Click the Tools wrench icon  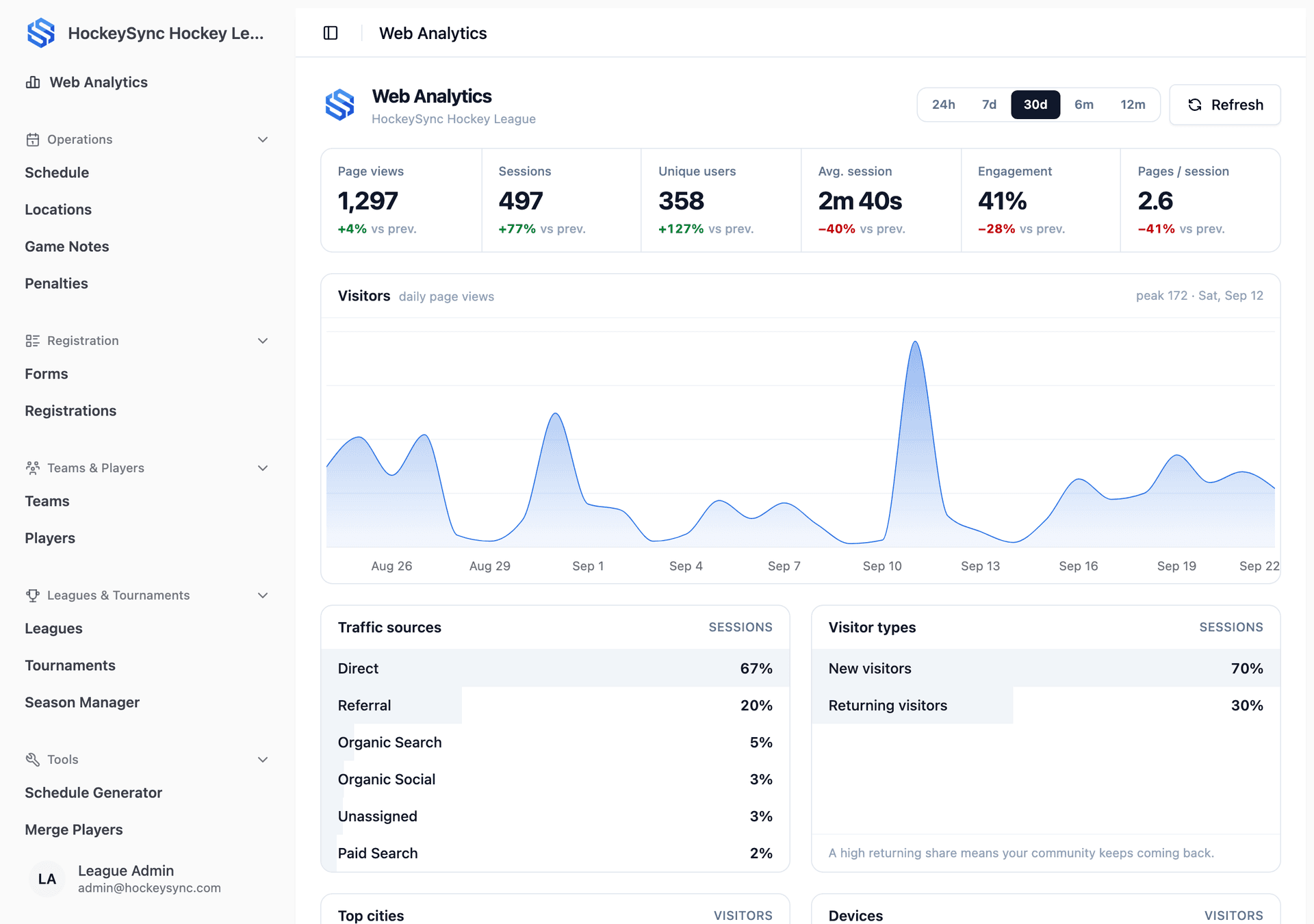(33, 760)
